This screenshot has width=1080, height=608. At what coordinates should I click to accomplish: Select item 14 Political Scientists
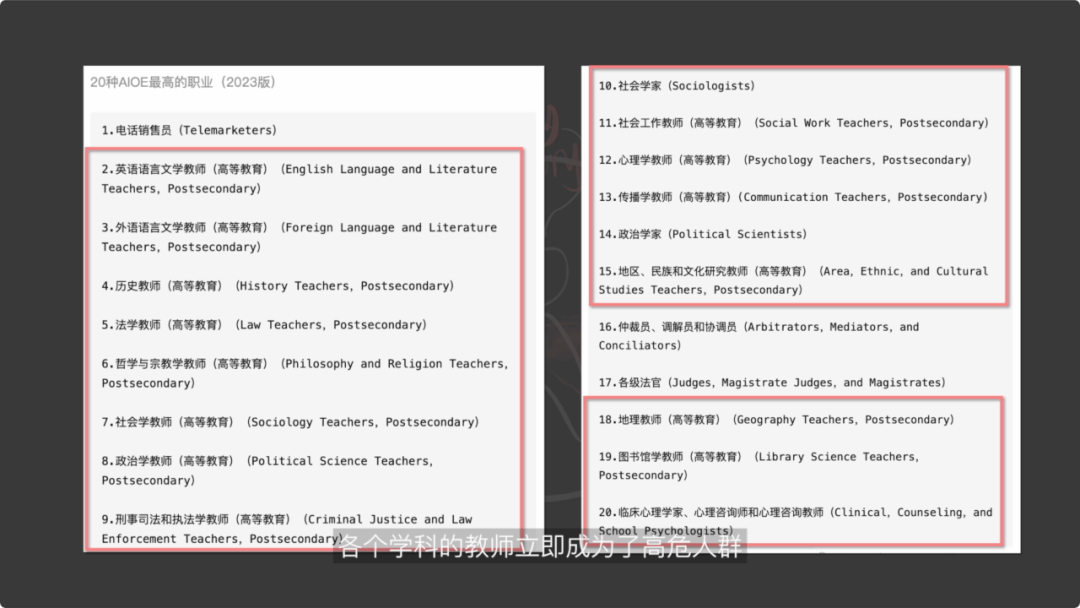pyautogui.click(x=702, y=234)
